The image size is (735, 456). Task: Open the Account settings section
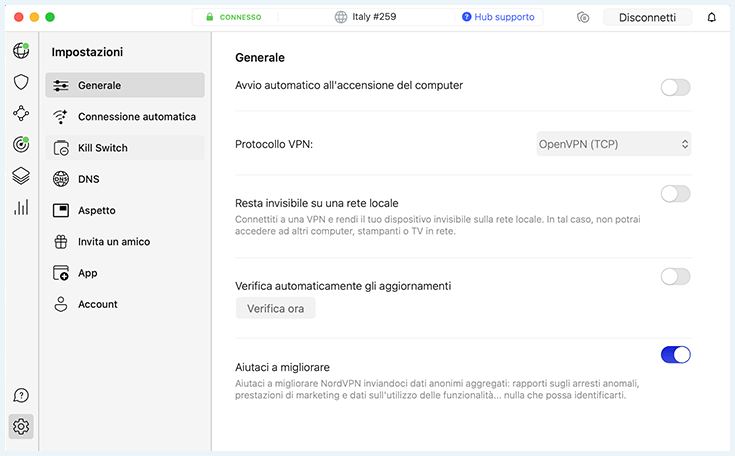point(125,304)
